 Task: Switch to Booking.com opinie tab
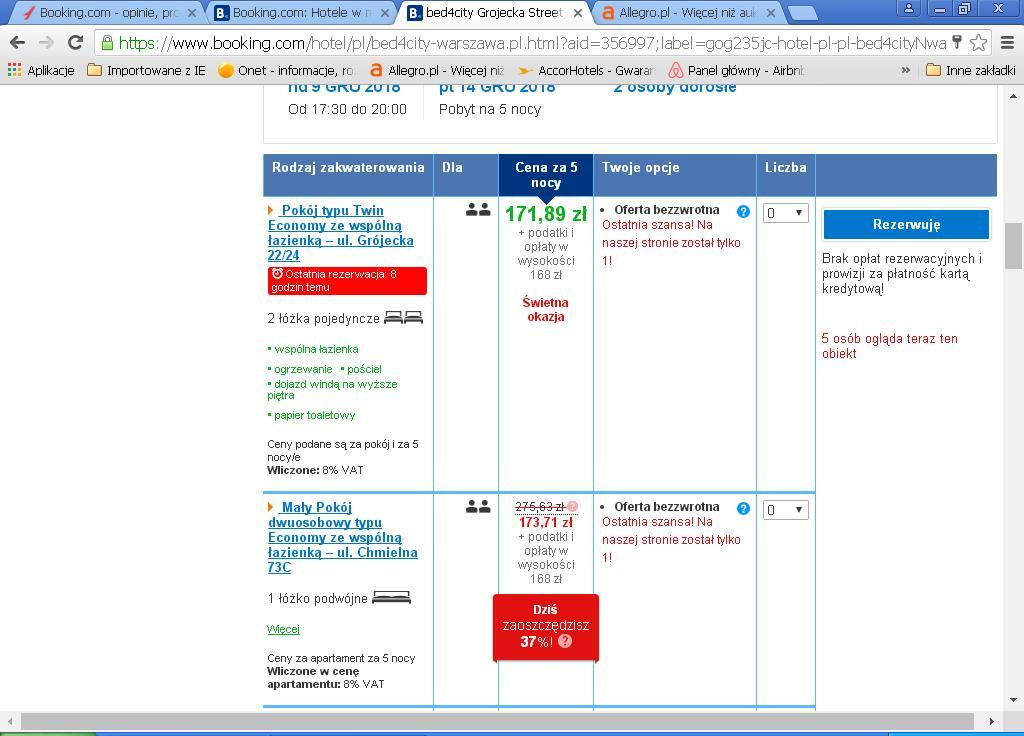coord(108,12)
